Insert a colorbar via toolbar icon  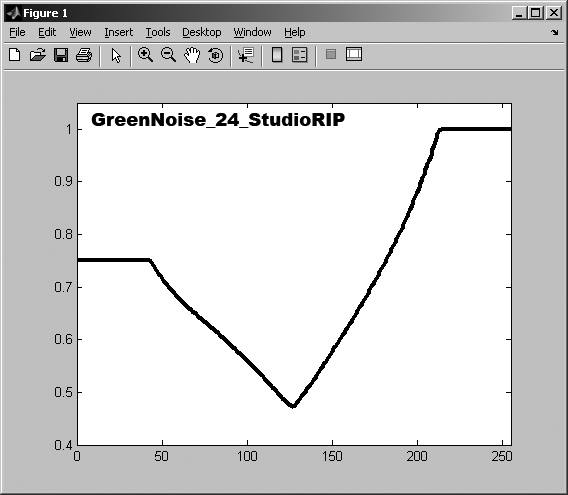tap(277, 55)
